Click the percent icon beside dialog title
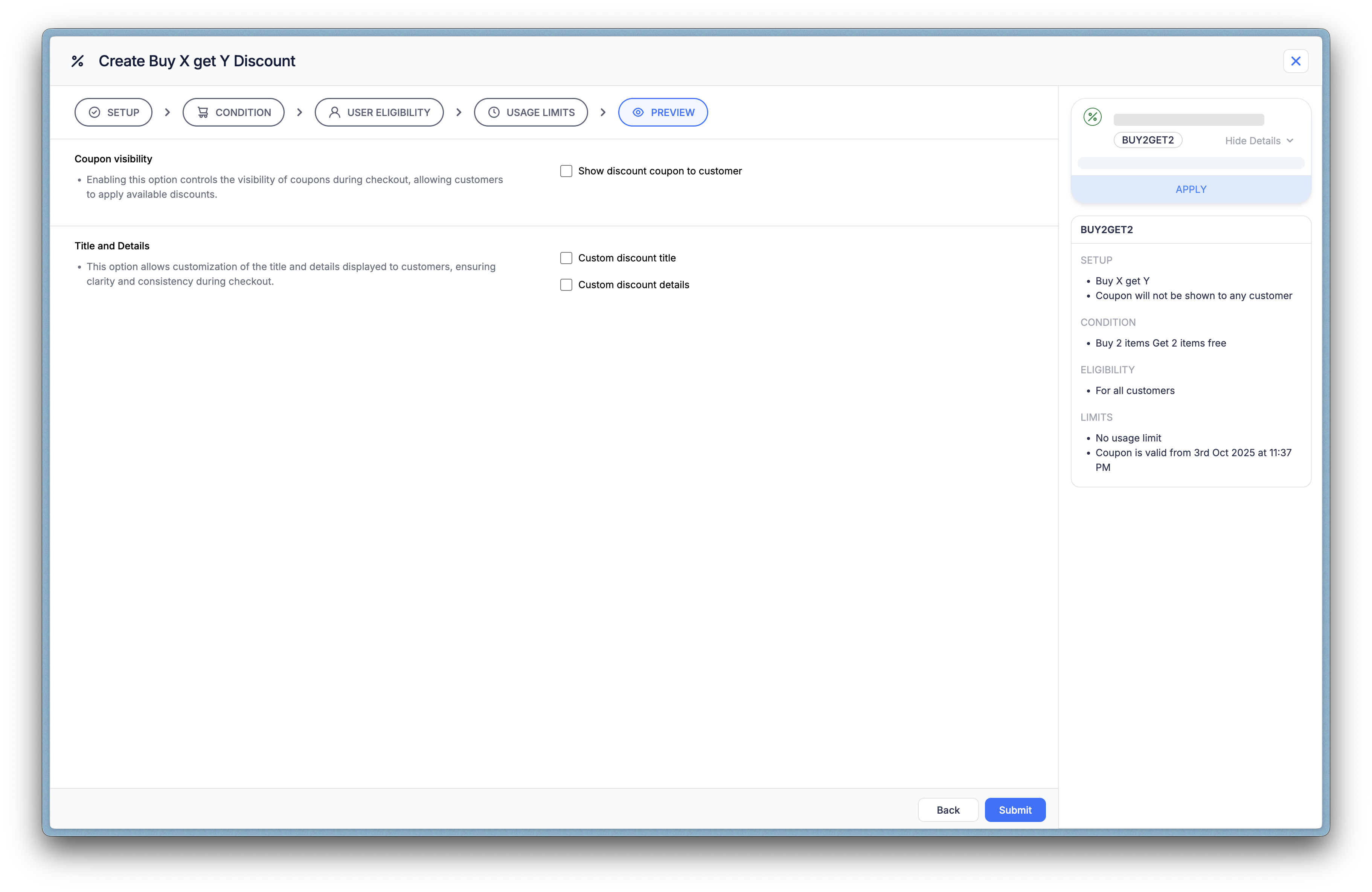The height and width of the screenshot is (892, 1372). [77, 61]
